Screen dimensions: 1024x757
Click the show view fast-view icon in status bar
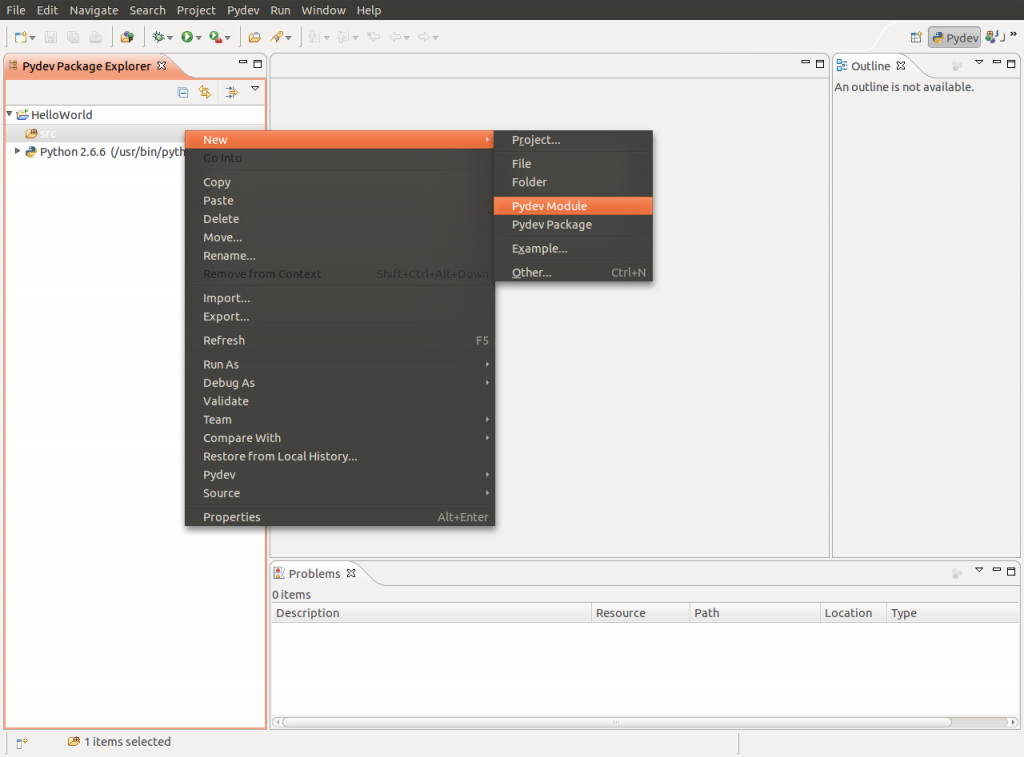tap(22, 743)
